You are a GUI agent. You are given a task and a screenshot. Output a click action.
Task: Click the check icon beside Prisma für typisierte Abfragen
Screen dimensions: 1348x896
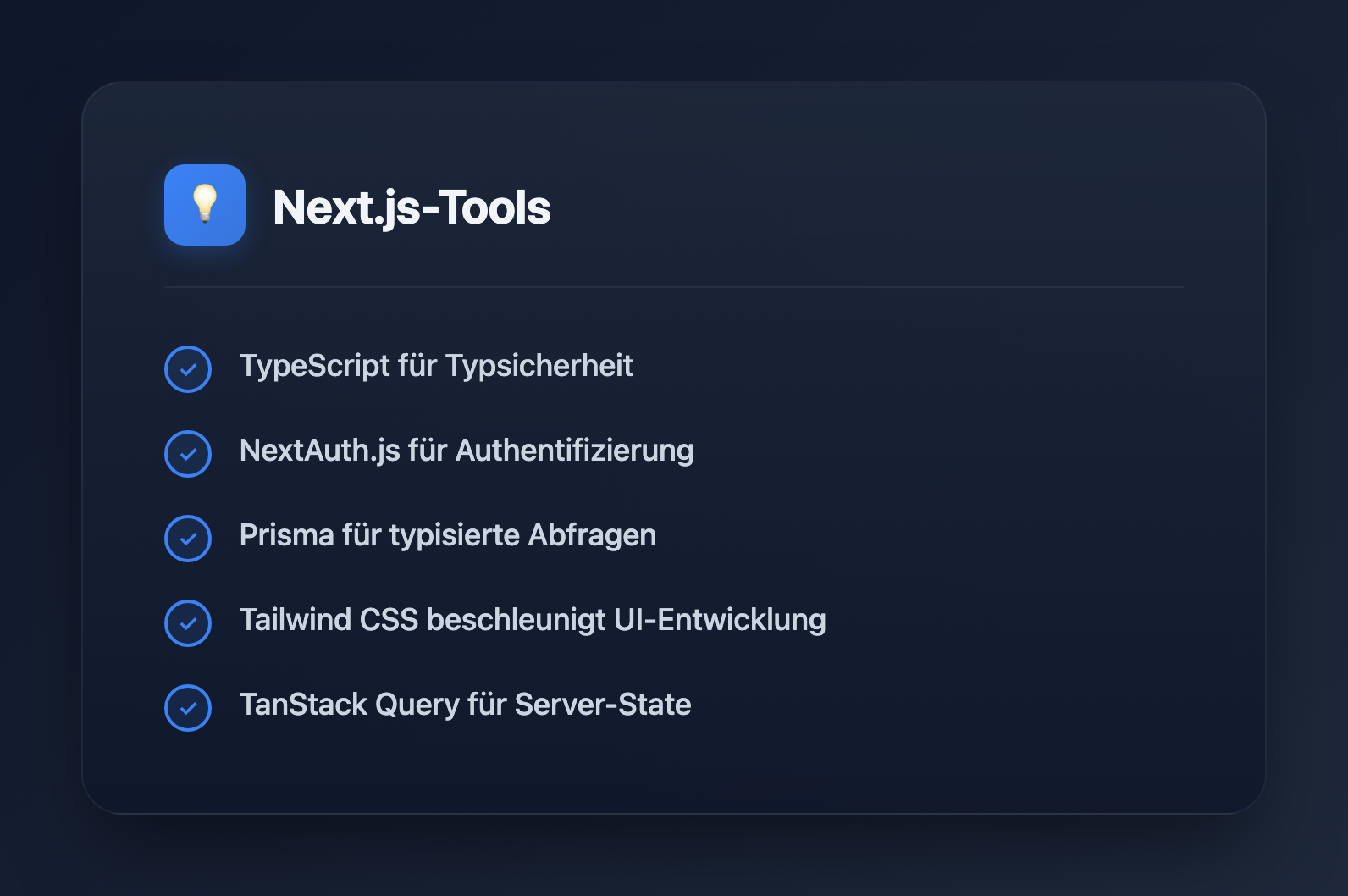[x=188, y=539]
